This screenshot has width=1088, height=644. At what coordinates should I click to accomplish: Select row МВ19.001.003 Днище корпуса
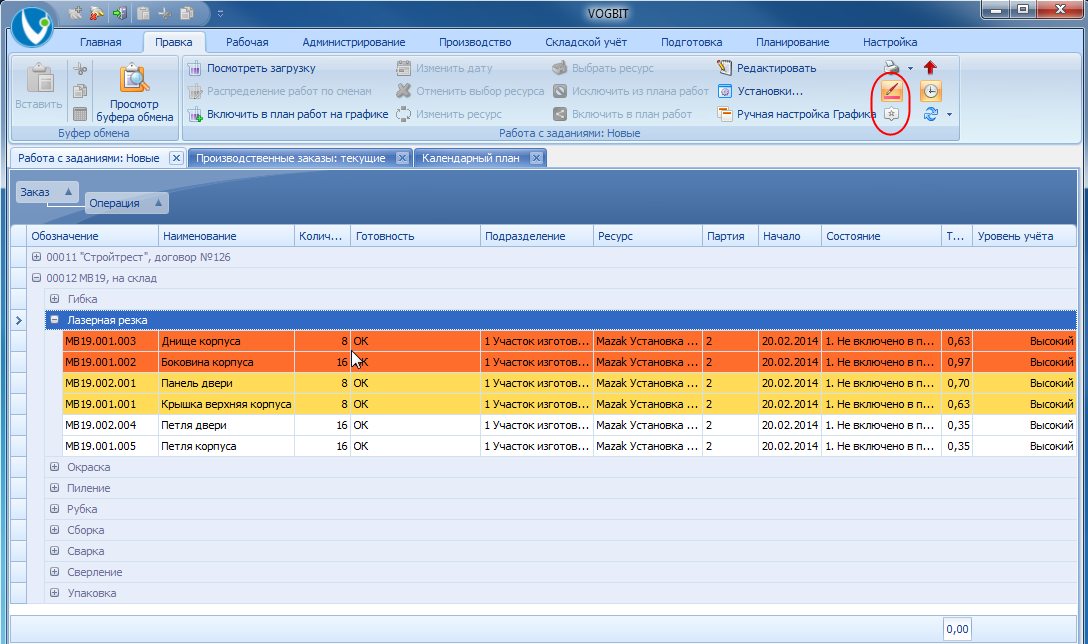[569, 341]
